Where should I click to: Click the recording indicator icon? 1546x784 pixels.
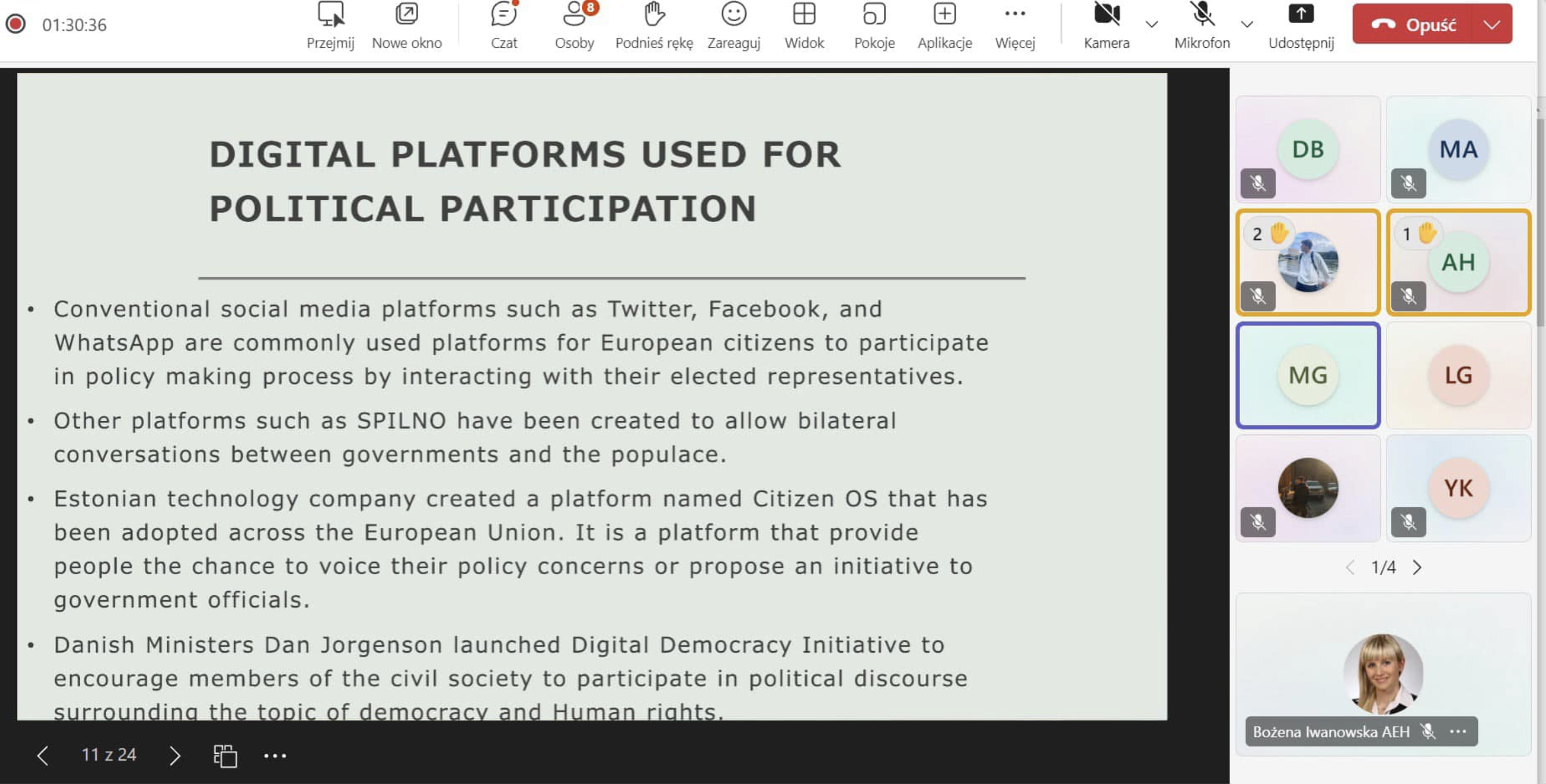[15, 24]
